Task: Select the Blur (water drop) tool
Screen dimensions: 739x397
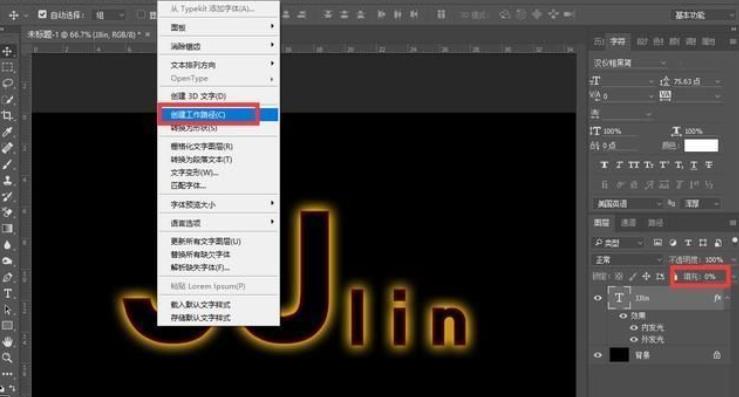Action: [8, 245]
